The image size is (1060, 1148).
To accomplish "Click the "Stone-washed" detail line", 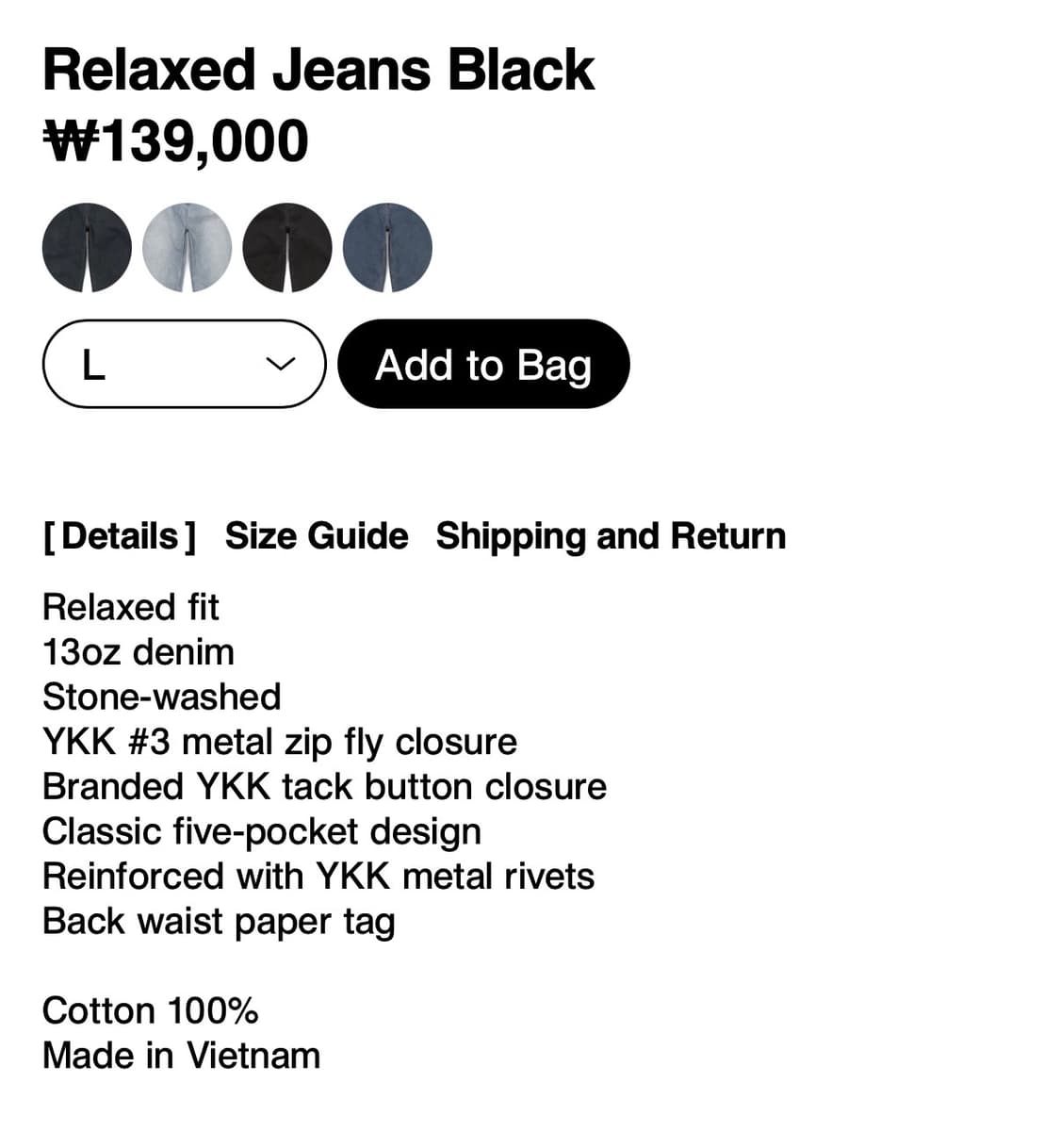I will point(162,697).
